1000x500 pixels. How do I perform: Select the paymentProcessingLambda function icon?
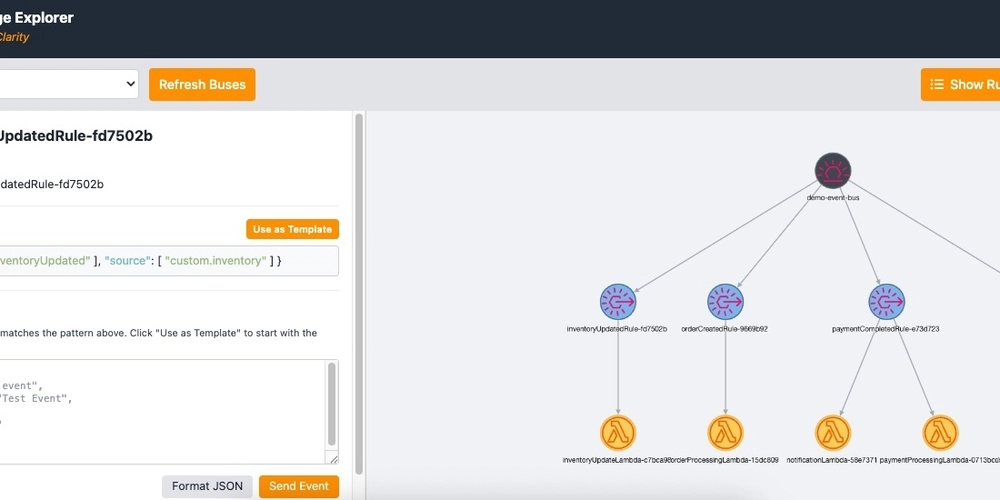(x=939, y=433)
